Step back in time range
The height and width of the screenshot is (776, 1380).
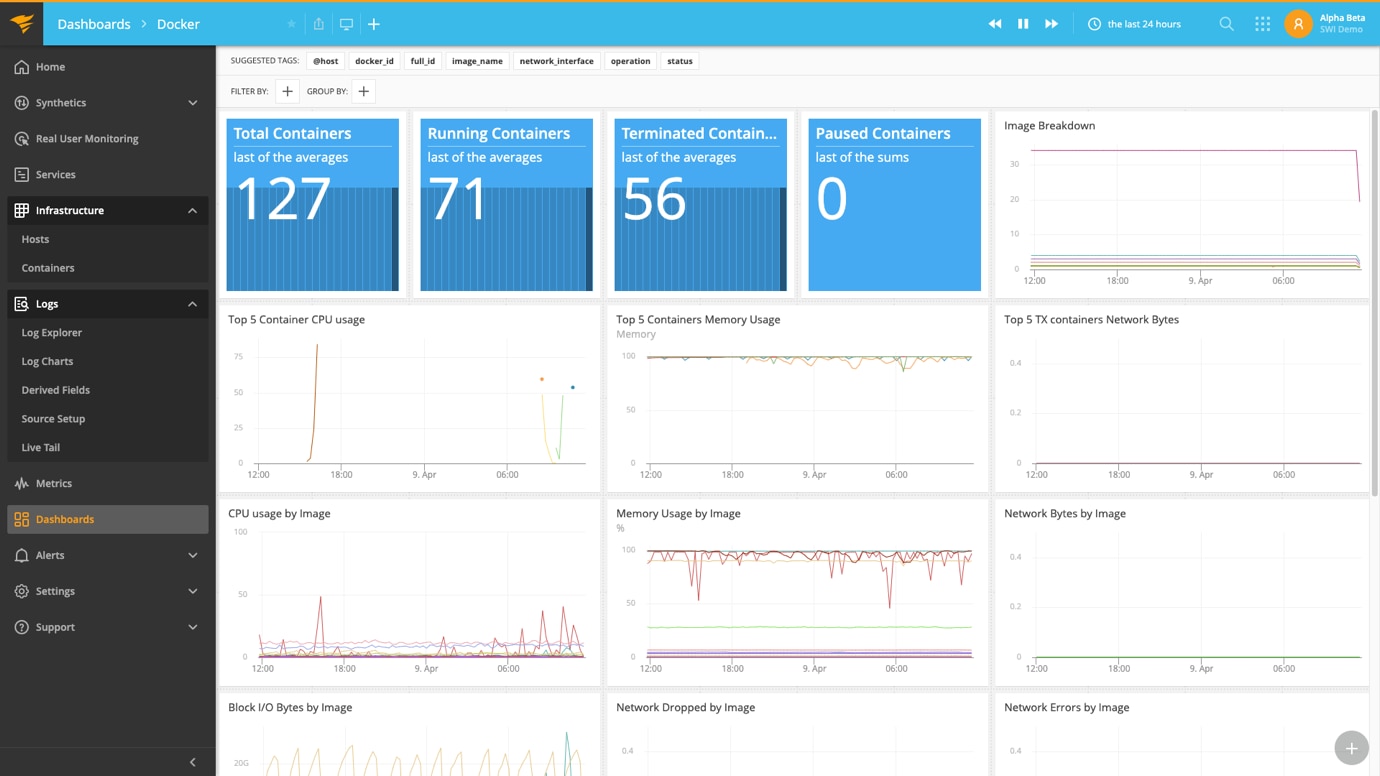pyautogui.click(x=995, y=24)
